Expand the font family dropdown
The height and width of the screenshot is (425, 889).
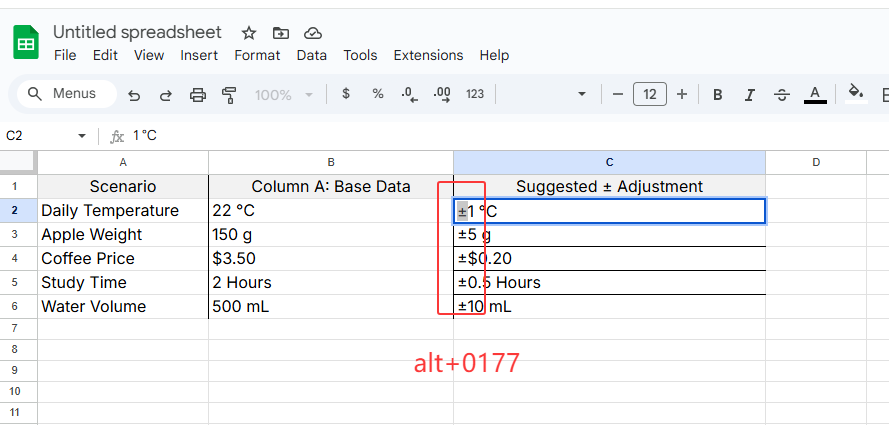(582, 95)
